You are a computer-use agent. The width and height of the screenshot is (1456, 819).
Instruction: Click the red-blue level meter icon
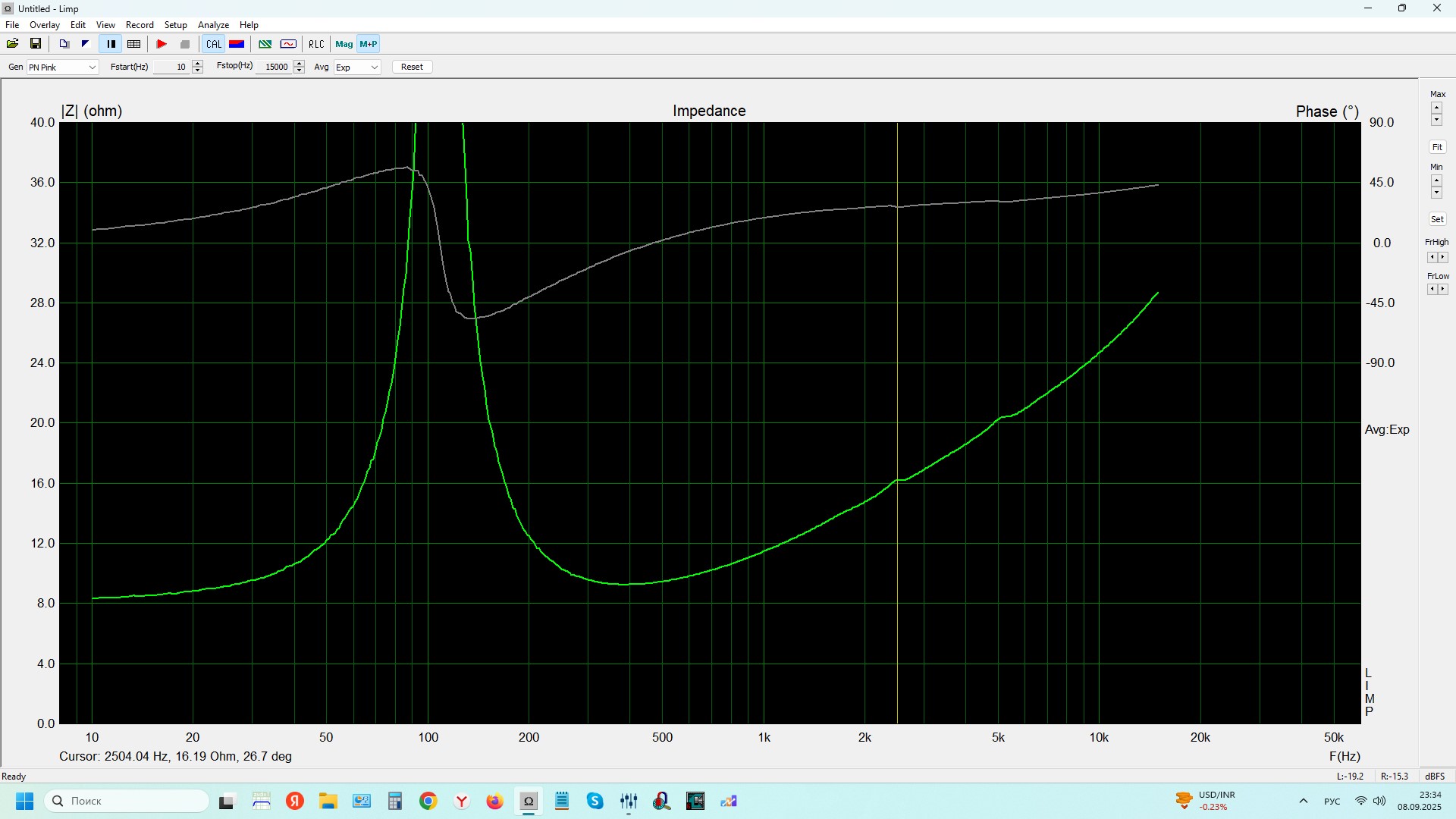click(x=237, y=44)
